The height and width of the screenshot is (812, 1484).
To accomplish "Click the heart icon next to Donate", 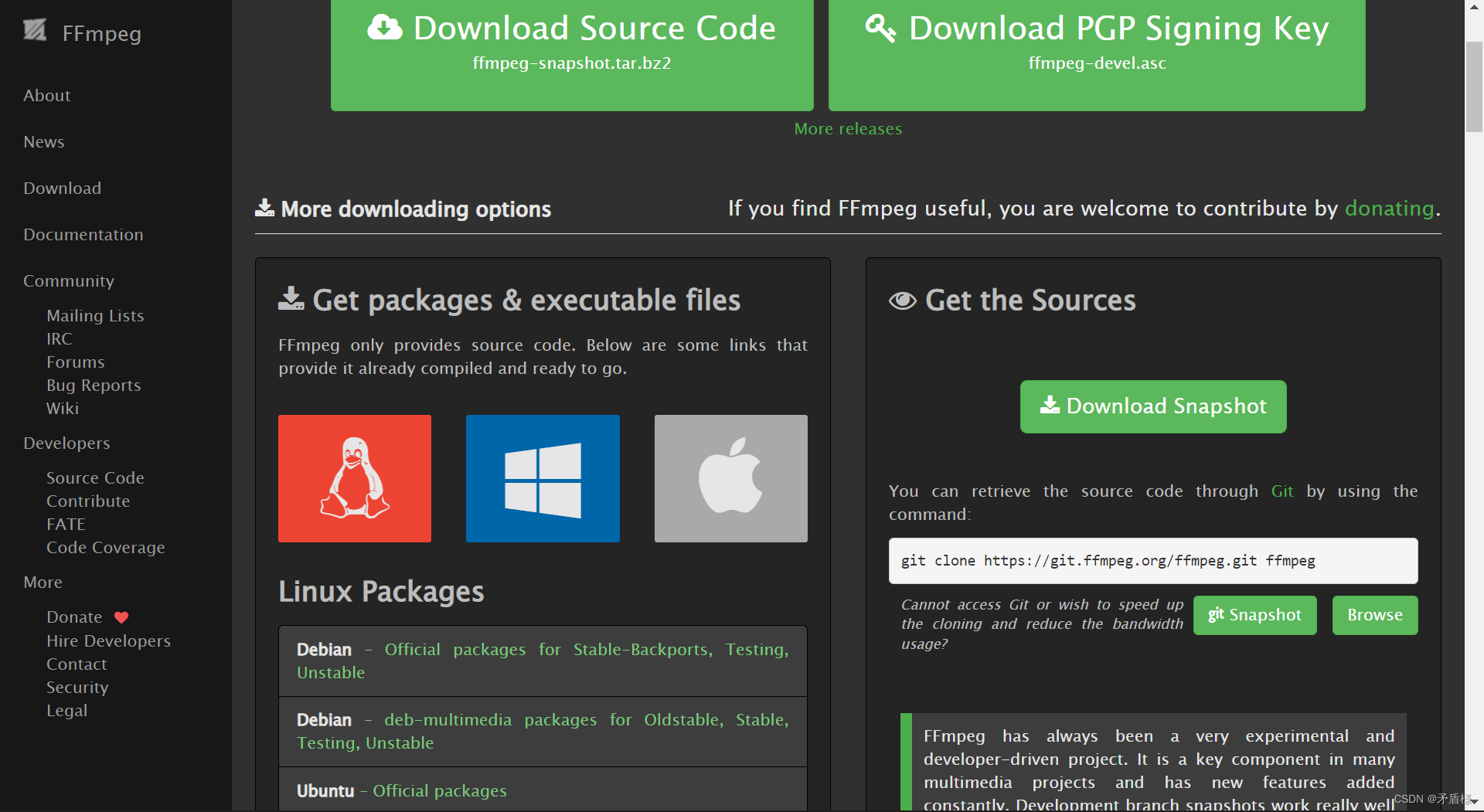I will click(x=121, y=617).
